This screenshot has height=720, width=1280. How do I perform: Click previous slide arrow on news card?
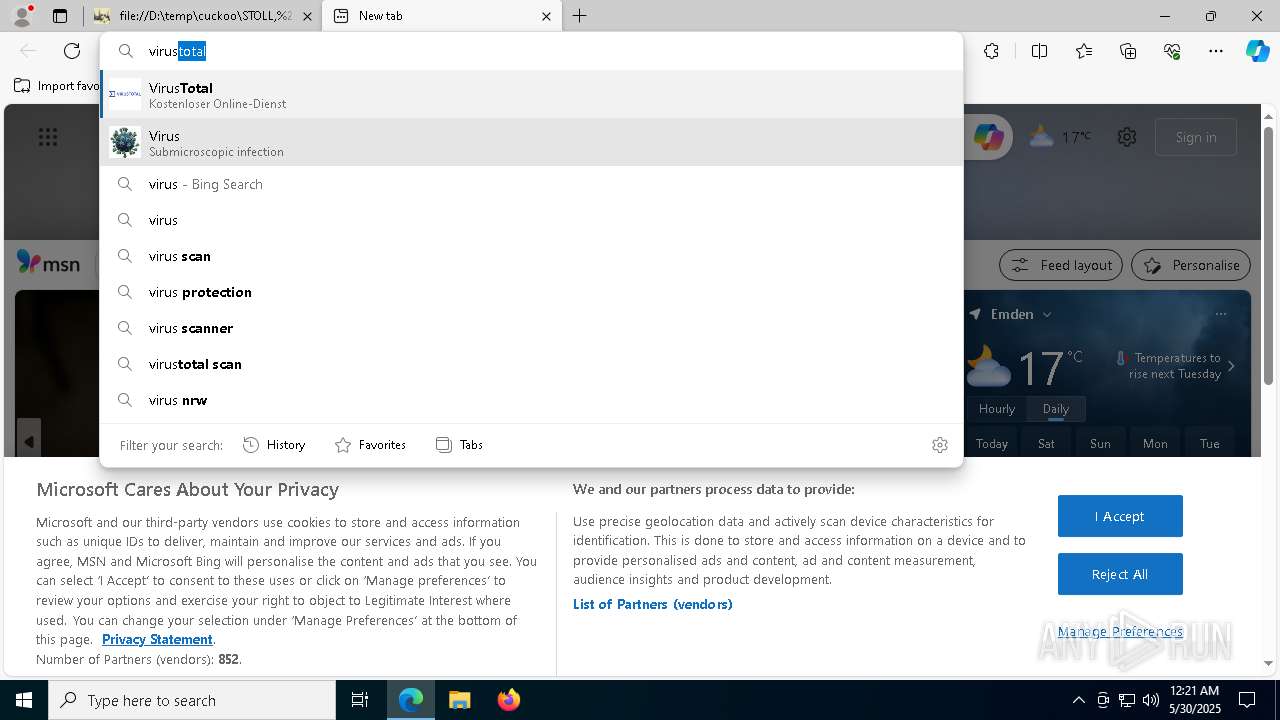29,441
